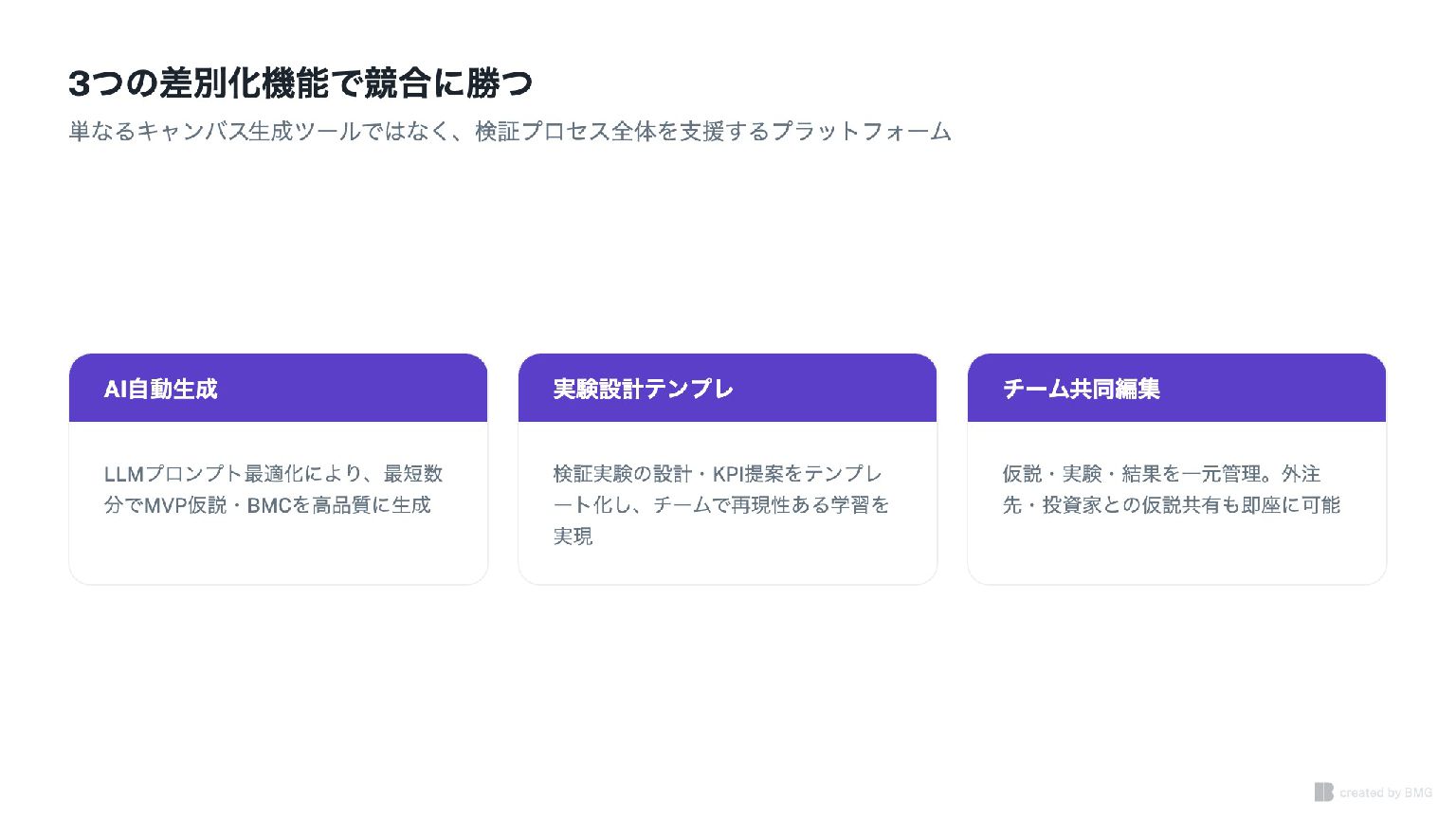
Task: Click the line '先・投資家との仮説共有も即座に可能'
Action: coord(1171,505)
